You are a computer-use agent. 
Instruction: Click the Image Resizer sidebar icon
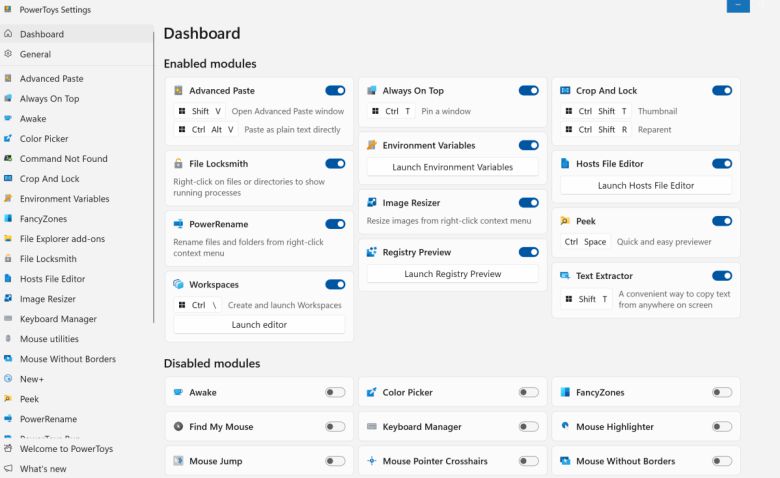[9, 299]
